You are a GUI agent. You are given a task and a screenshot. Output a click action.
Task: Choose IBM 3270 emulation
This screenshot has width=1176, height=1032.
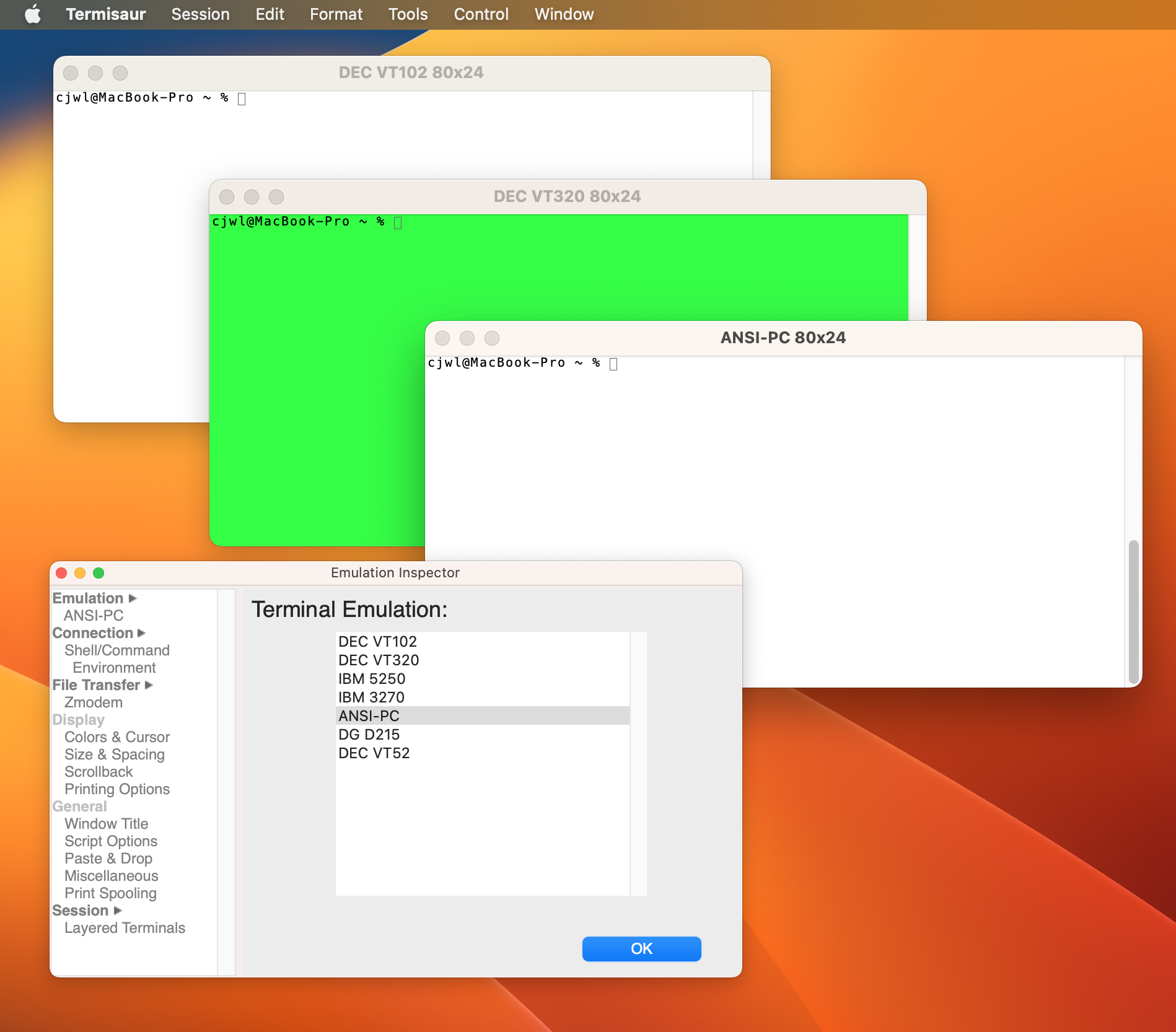[483, 697]
